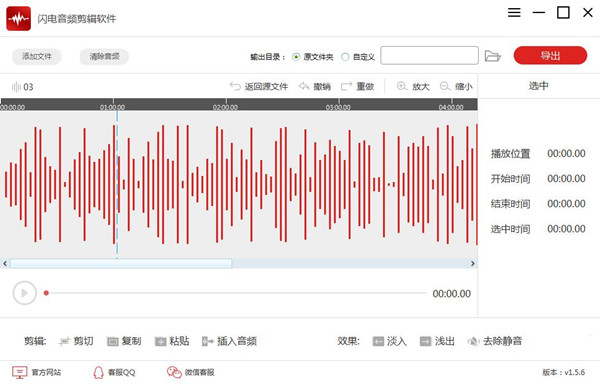Click 返回源文件 revert arrow icon

235,86
